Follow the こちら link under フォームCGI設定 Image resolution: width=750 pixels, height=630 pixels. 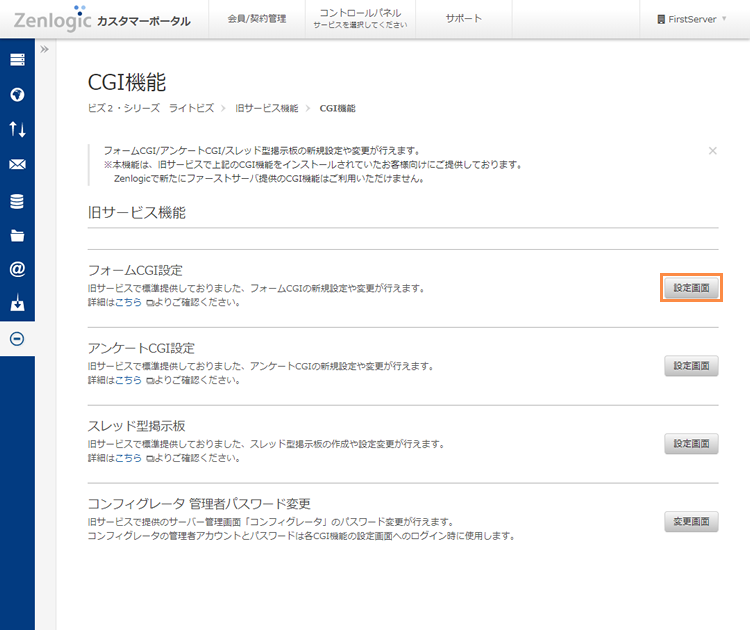tap(127, 302)
